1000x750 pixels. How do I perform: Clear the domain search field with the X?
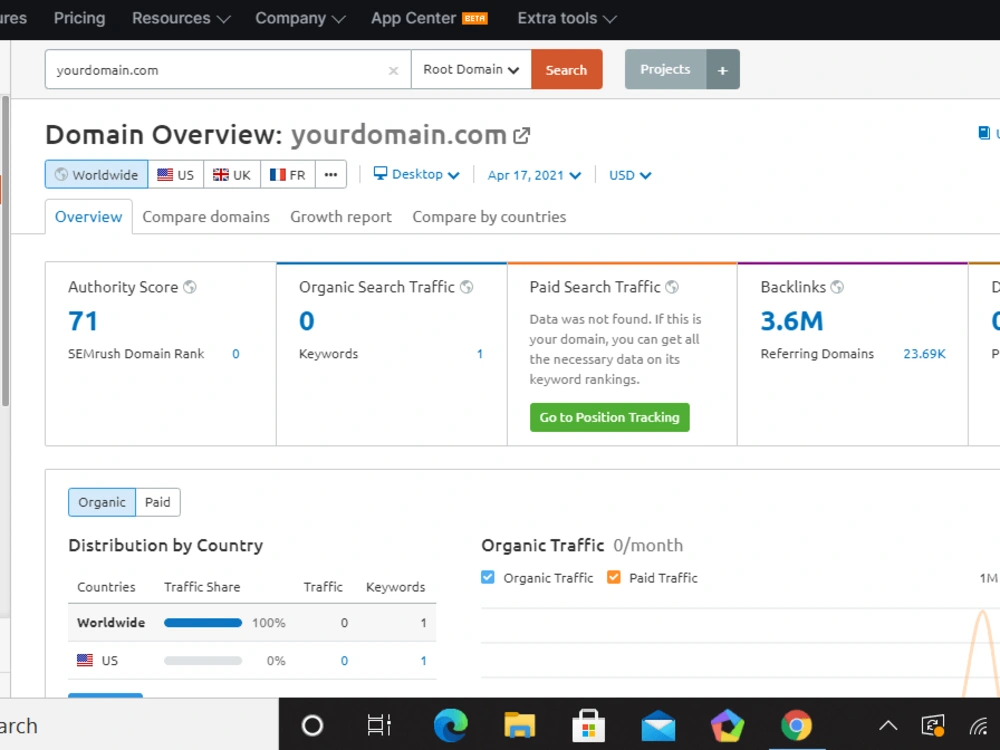point(393,71)
